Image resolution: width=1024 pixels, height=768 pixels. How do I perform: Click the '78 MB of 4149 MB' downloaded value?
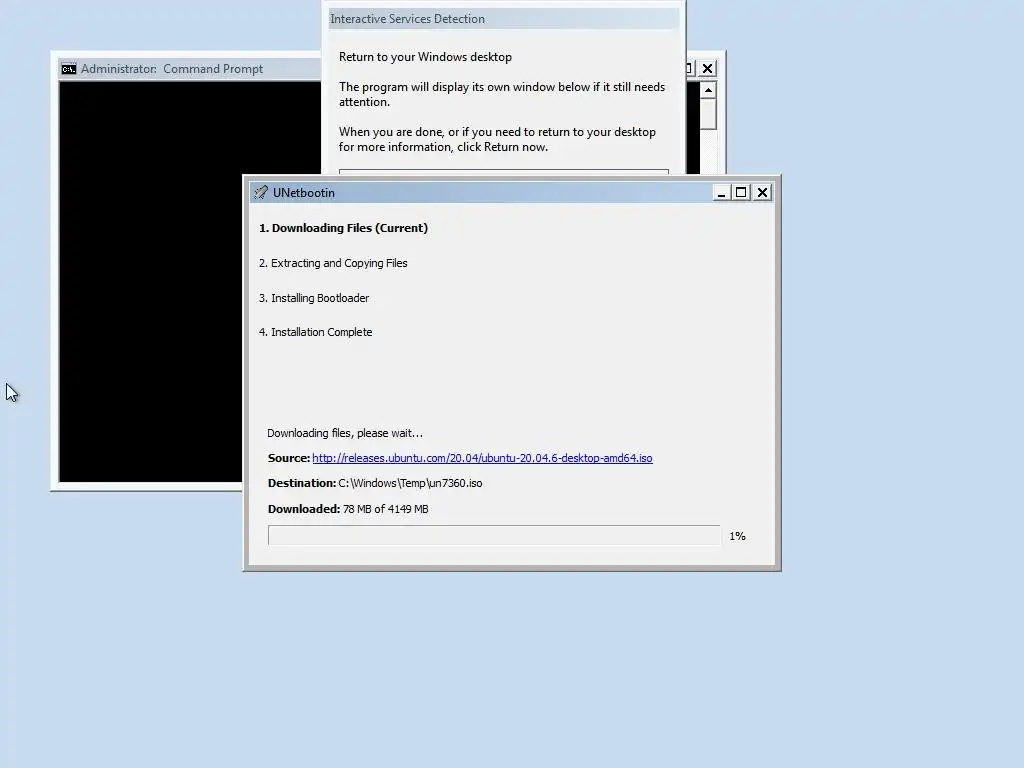click(x=386, y=509)
